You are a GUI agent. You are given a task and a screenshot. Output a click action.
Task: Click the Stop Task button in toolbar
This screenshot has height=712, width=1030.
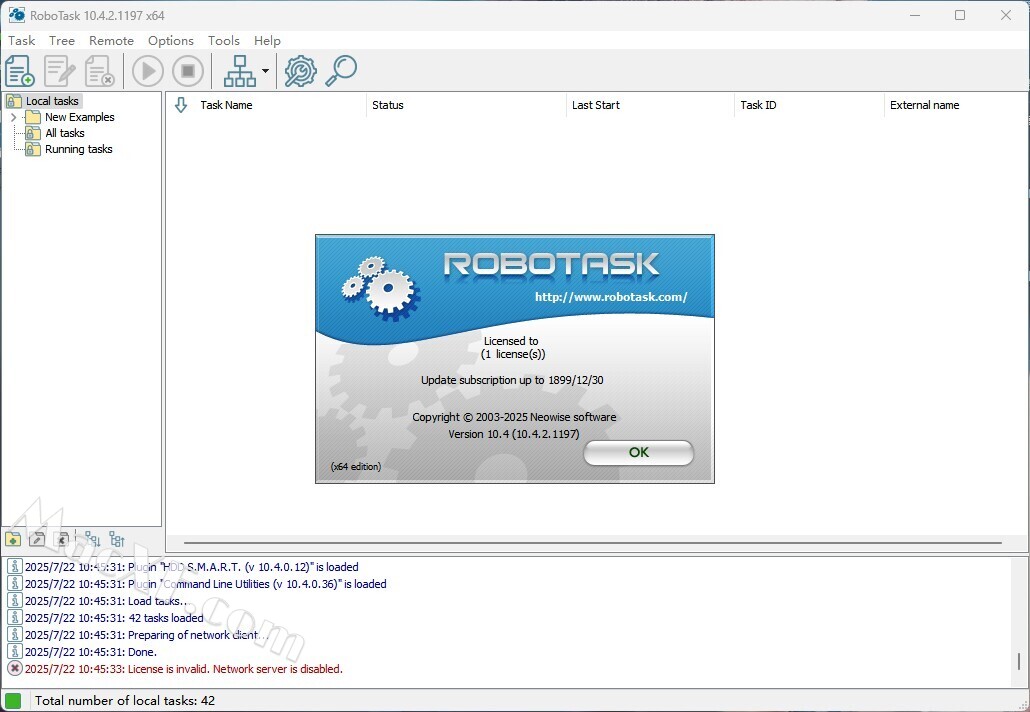[188, 71]
